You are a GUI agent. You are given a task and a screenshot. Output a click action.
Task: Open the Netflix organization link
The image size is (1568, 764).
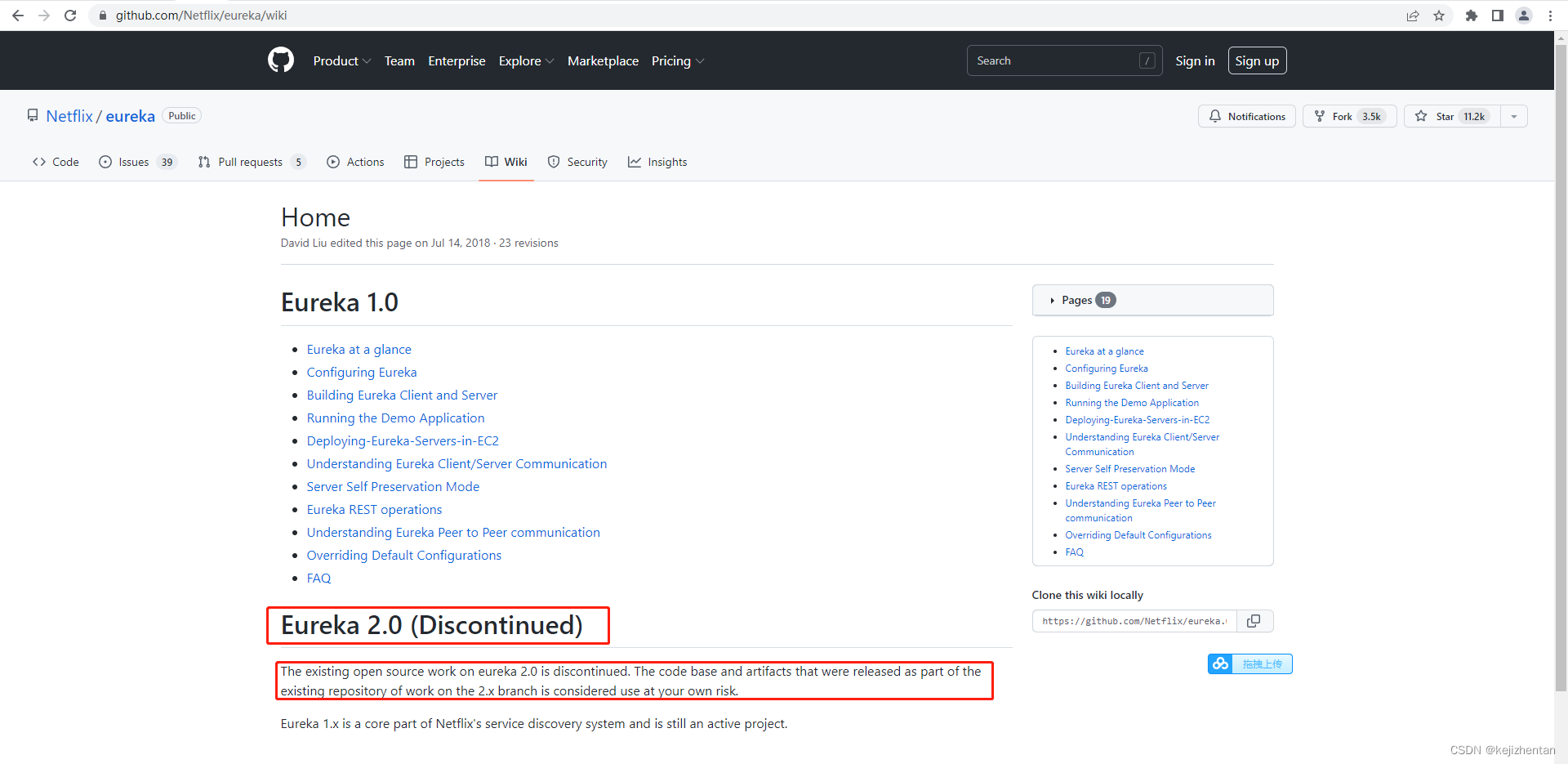point(69,116)
